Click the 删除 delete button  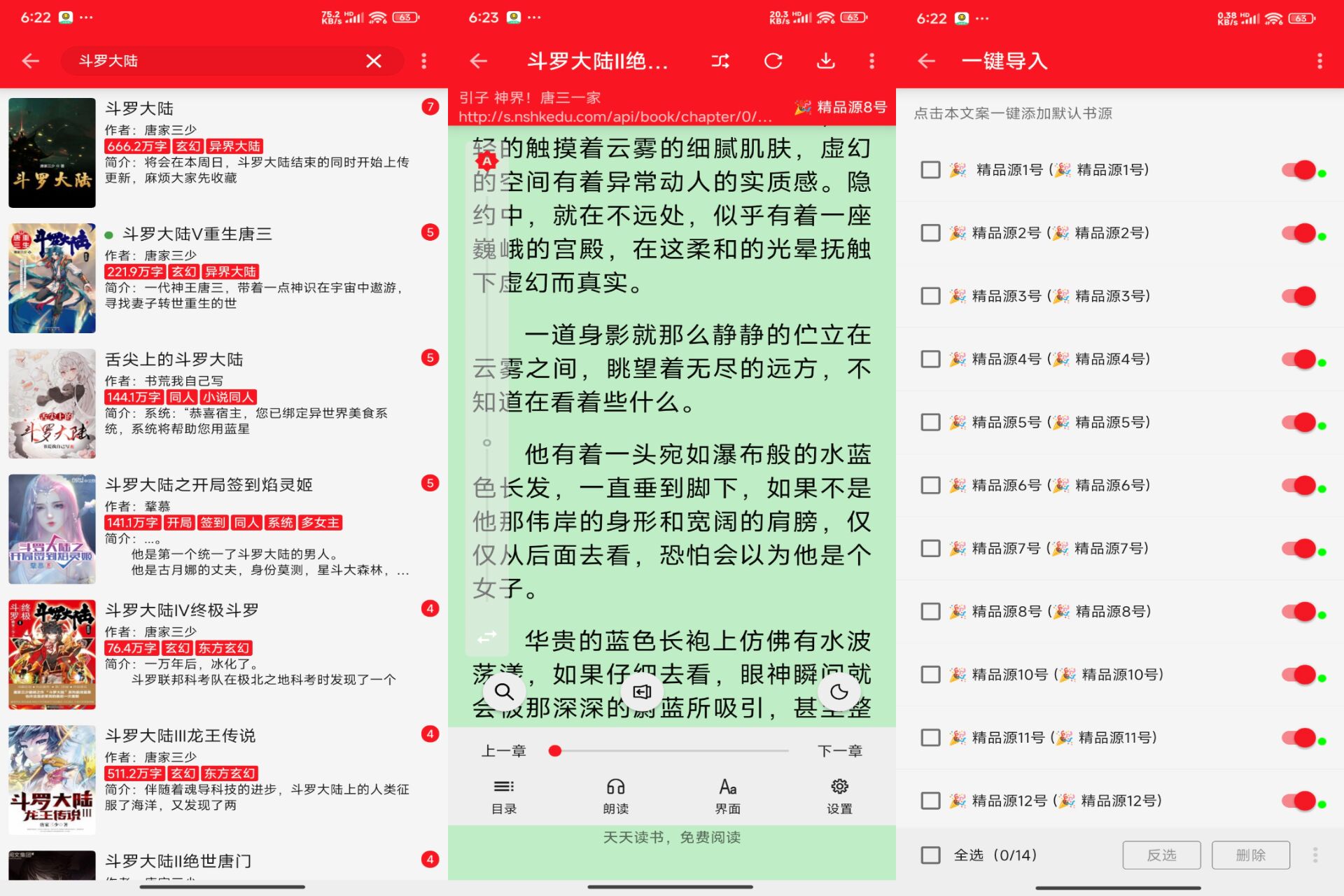pos(1251,855)
